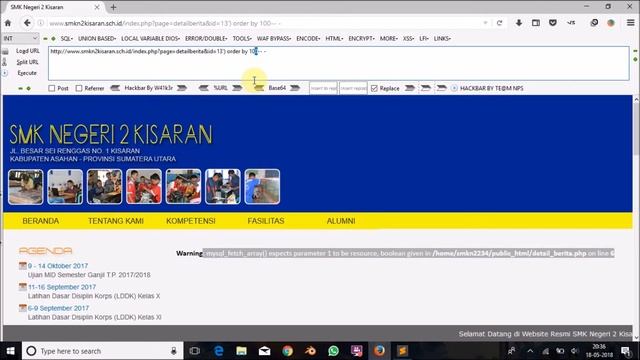
Task: Click the HackBar URL text area
Action: click(x=339, y=63)
